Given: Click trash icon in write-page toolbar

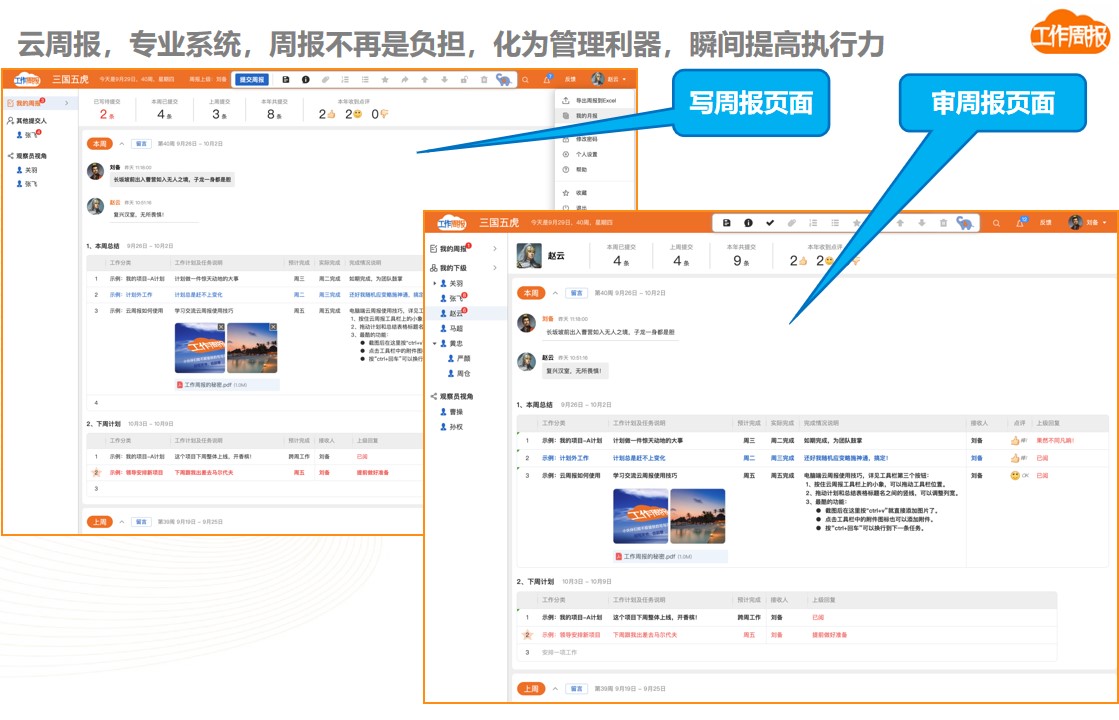Looking at the screenshot, I should [x=484, y=79].
